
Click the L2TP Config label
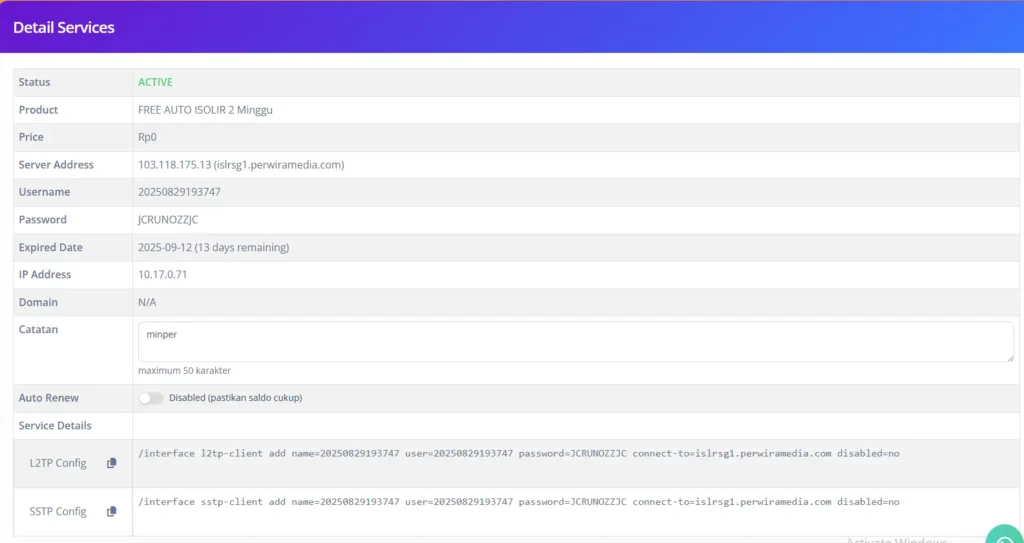click(57, 463)
